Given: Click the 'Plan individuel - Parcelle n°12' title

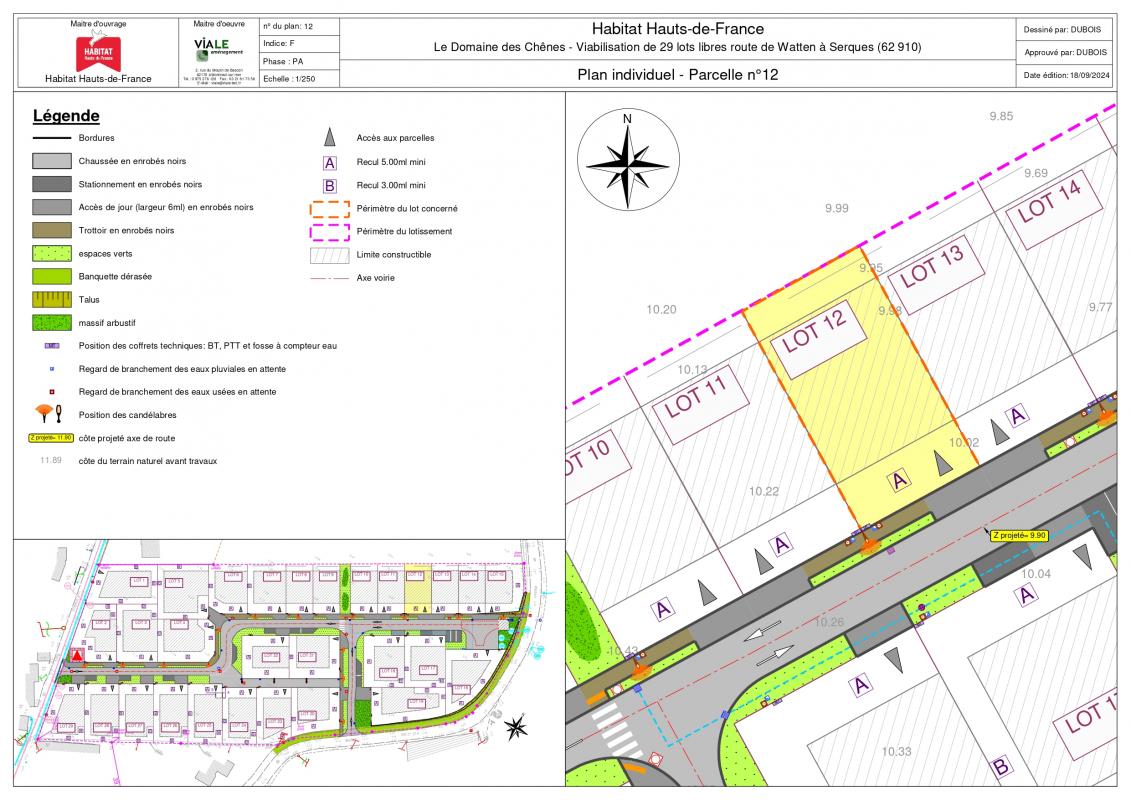Looking at the screenshot, I should pyautogui.click(x=677, y=74).
